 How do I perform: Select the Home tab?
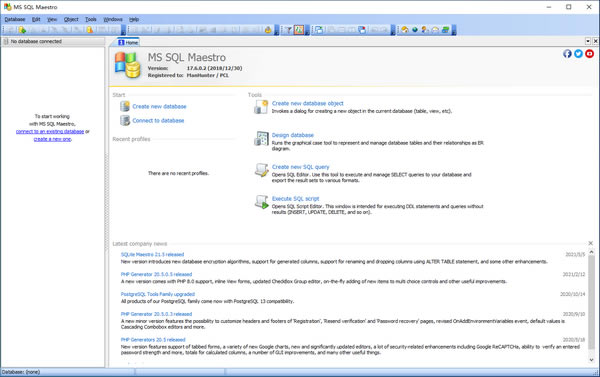click(x=128, y=42)
